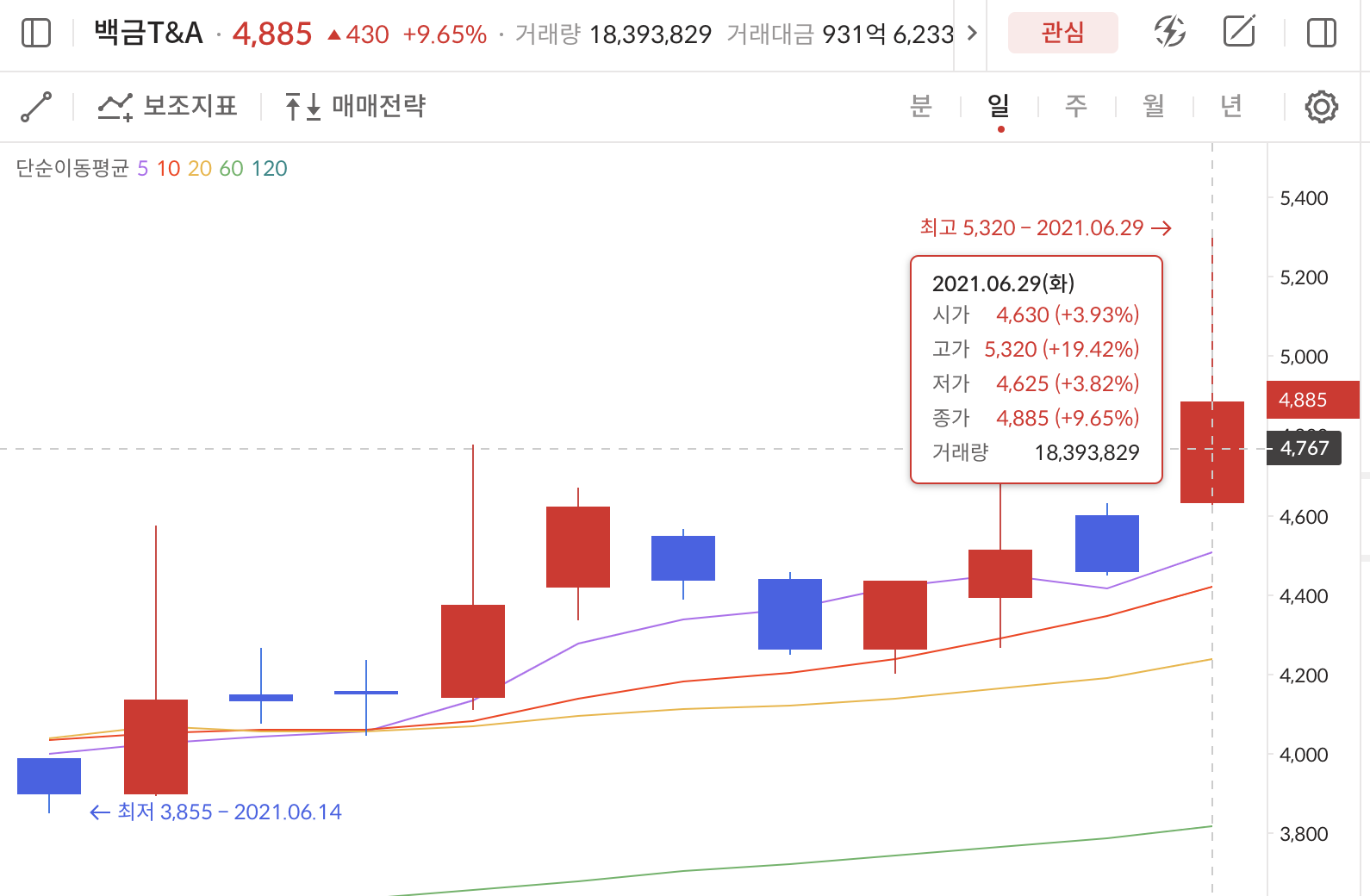Viewport: 1370px width, 896px height.
Task: Select the 60-day moving average value
Action: (232, 168)
